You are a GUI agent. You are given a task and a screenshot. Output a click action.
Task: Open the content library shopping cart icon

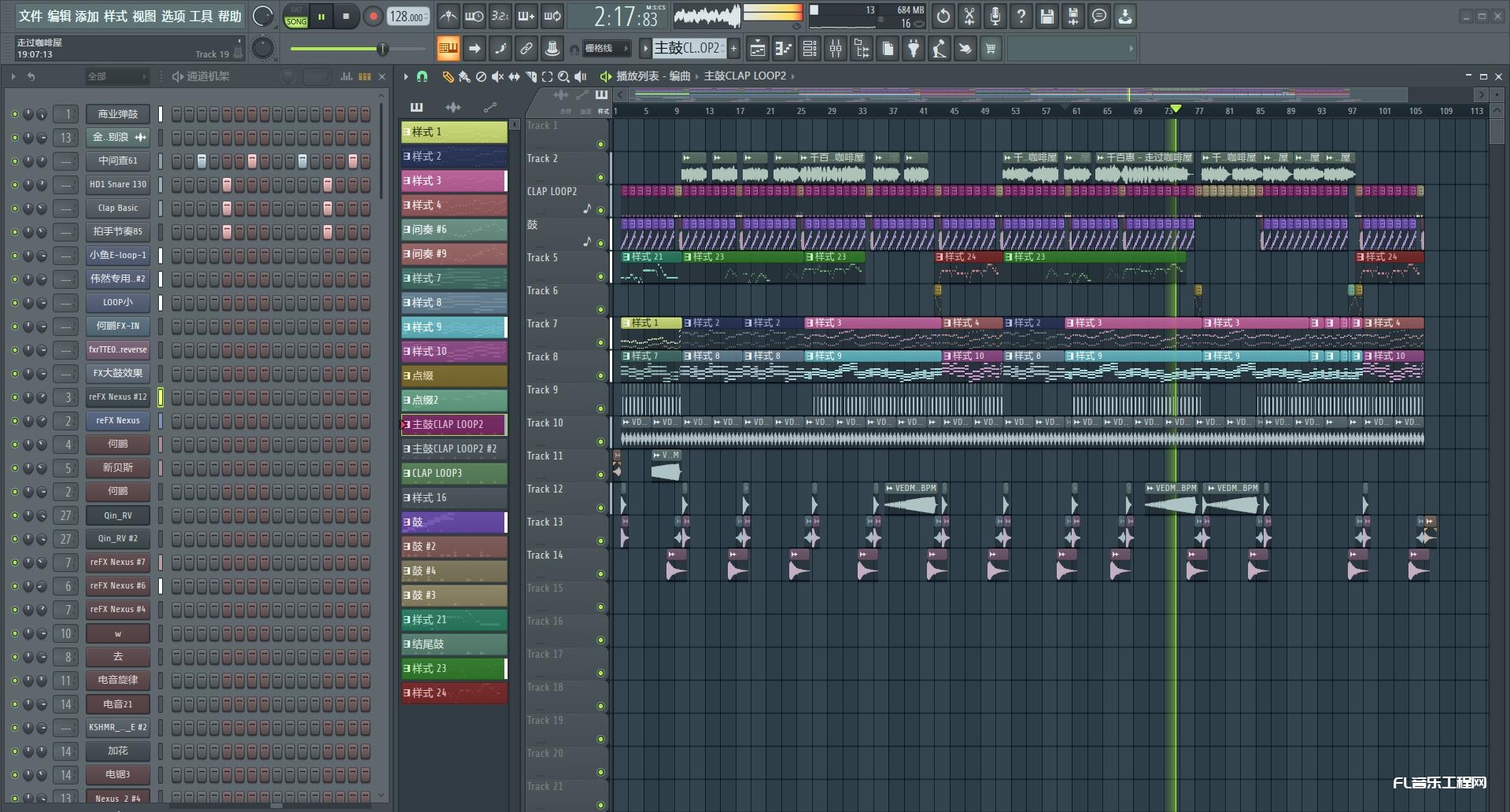point(991,49)
